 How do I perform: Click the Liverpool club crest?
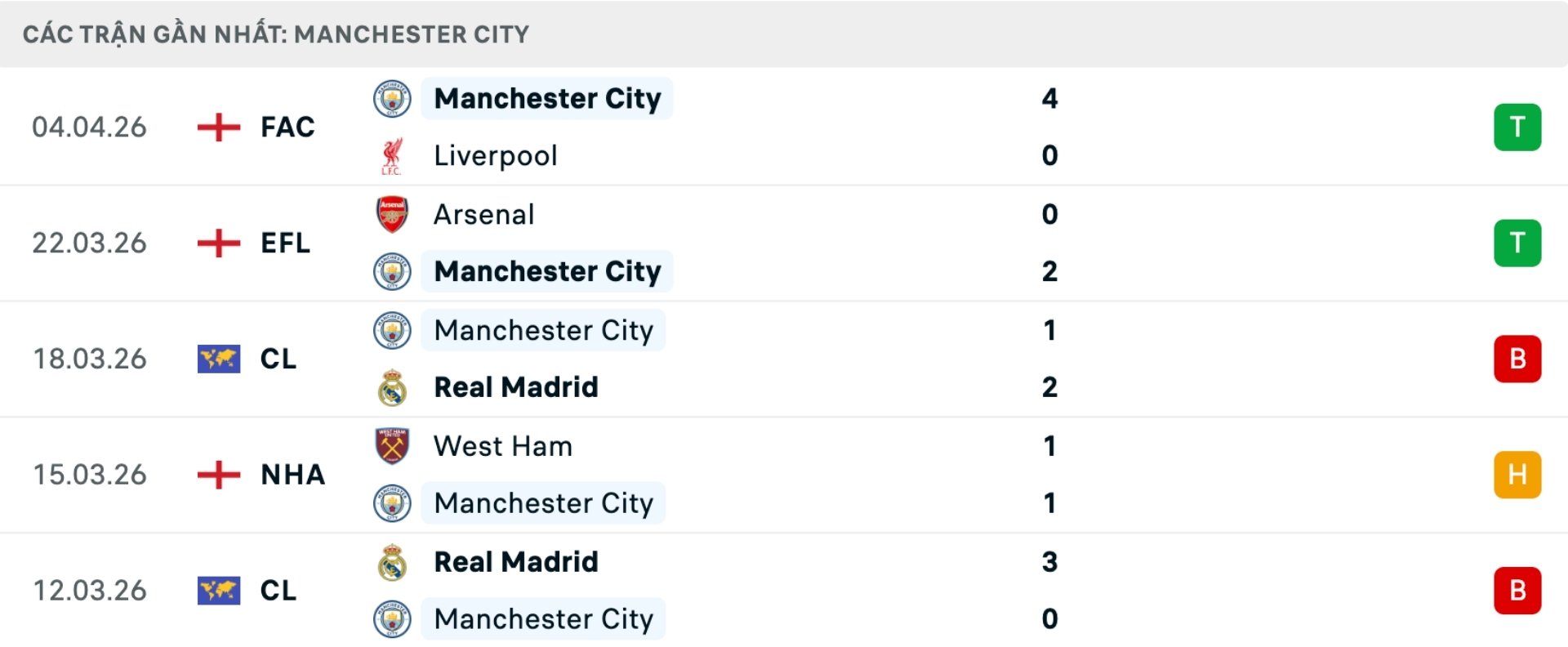click(392, 156)
